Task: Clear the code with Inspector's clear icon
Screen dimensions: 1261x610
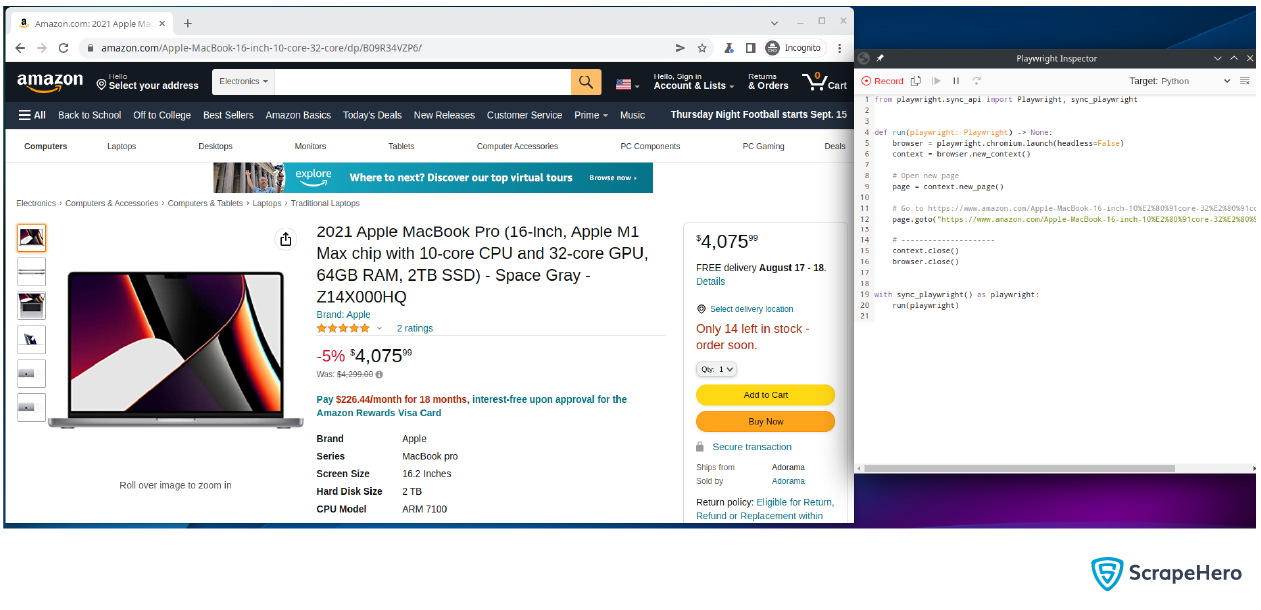Action: click(1245, 81)
